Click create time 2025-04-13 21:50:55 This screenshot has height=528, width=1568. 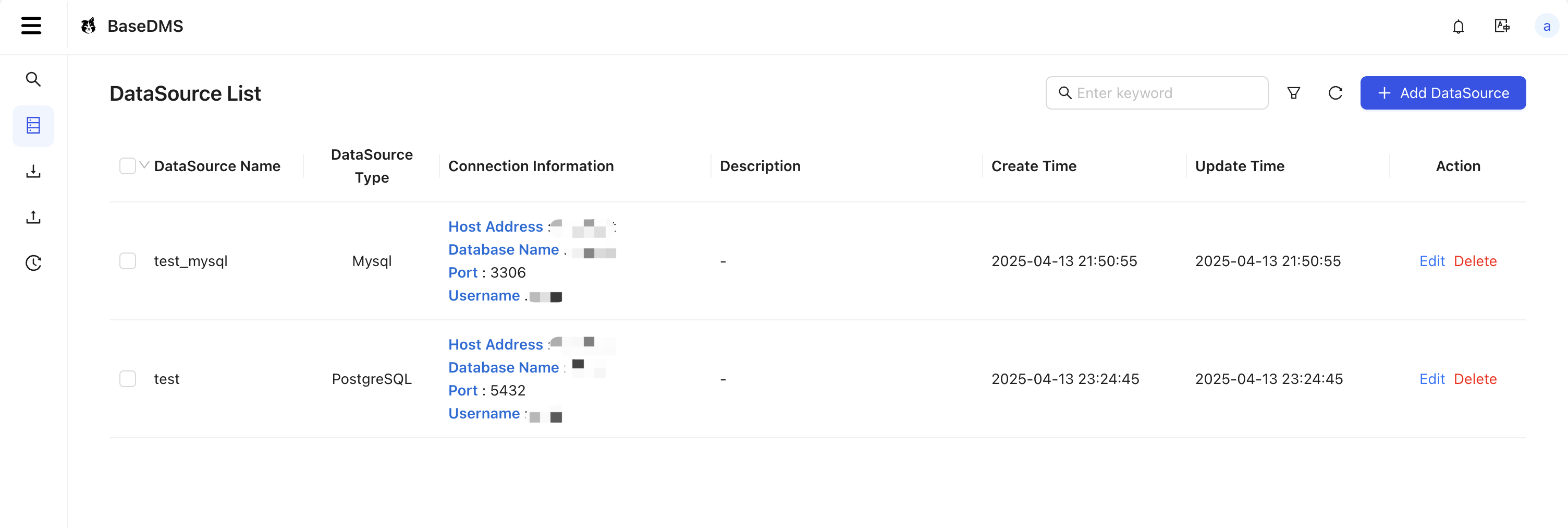(x=1063, y=261)
